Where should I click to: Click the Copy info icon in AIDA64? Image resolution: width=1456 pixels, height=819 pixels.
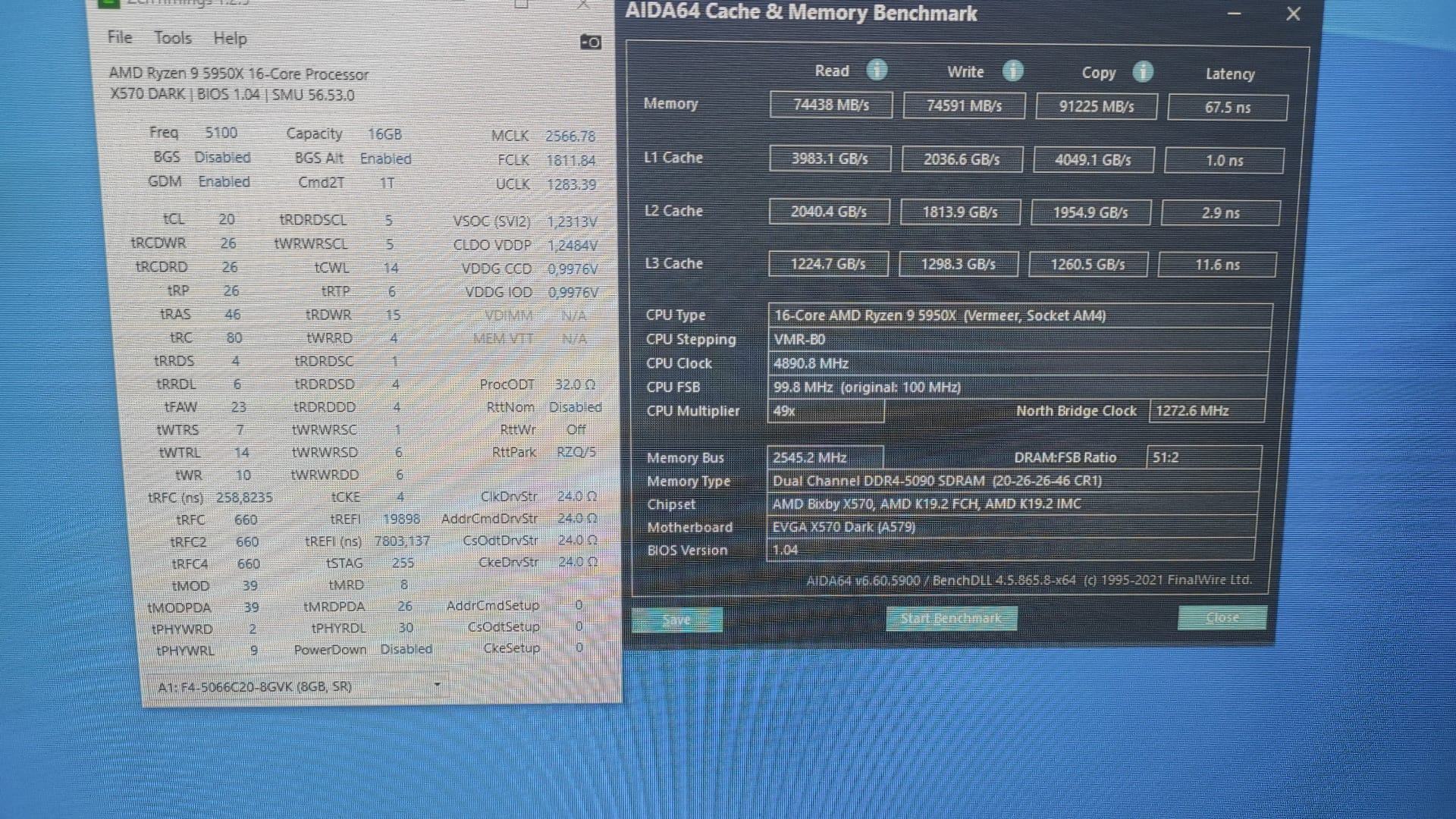(1143, 71)
